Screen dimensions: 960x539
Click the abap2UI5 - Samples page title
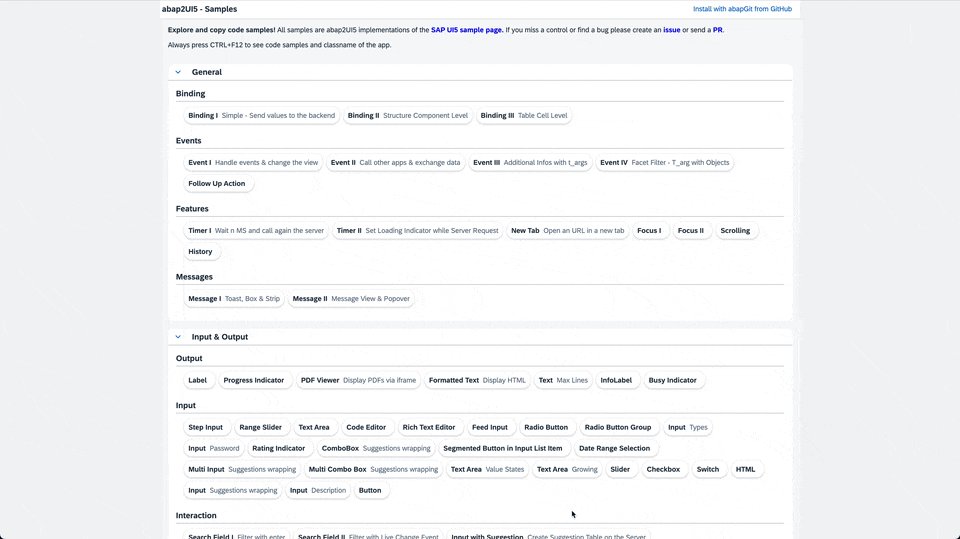point(200,9)
